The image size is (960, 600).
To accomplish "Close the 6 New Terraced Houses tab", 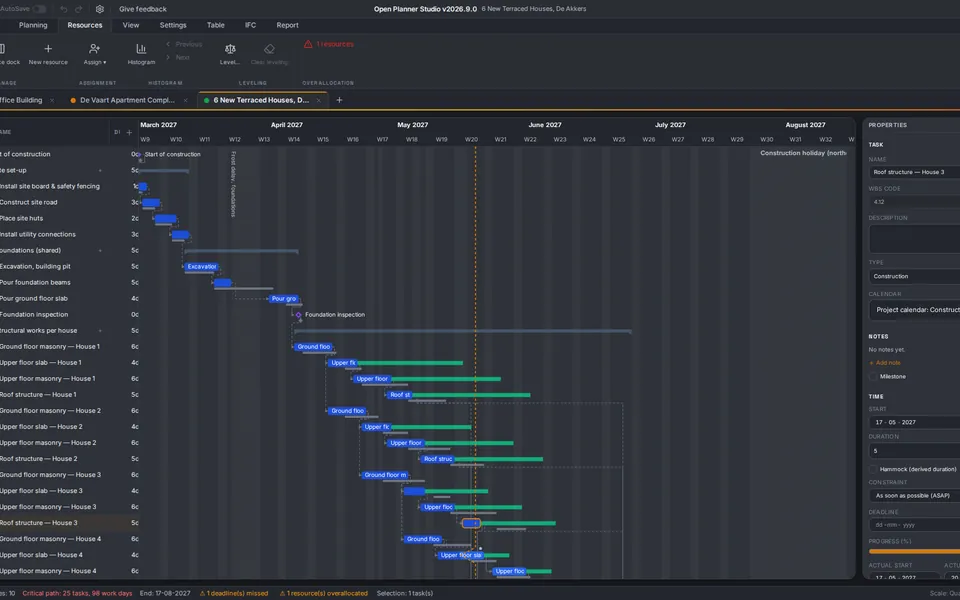I will [318, 100].
